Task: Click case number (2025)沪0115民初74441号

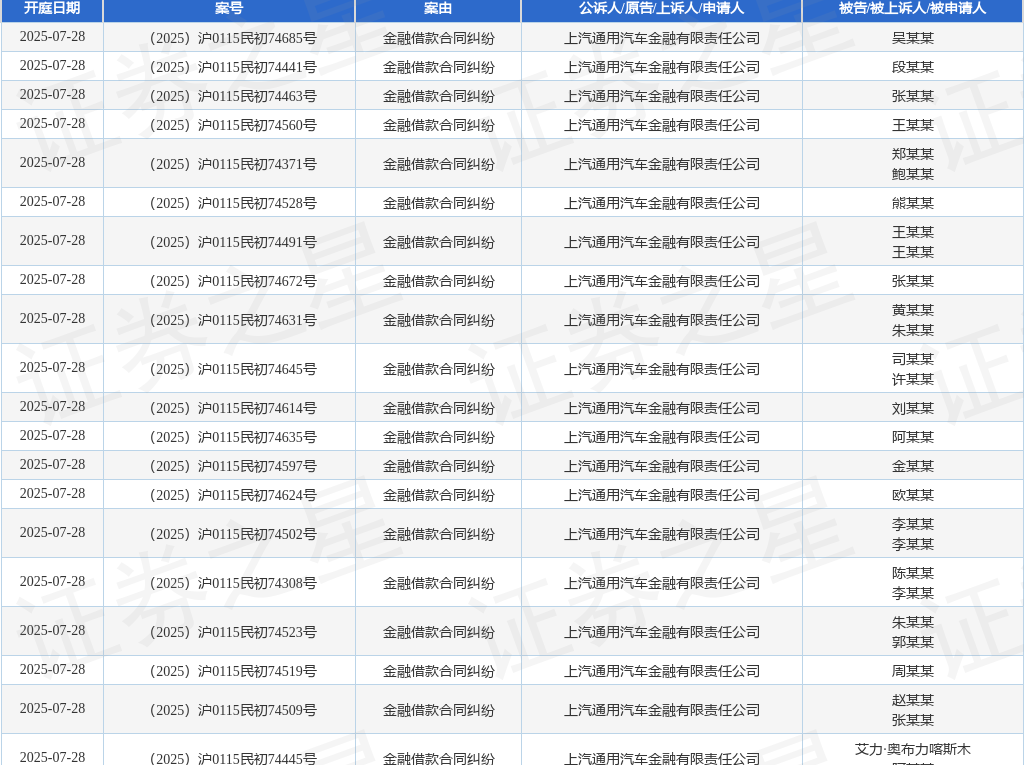Action: tap(233, 67)
